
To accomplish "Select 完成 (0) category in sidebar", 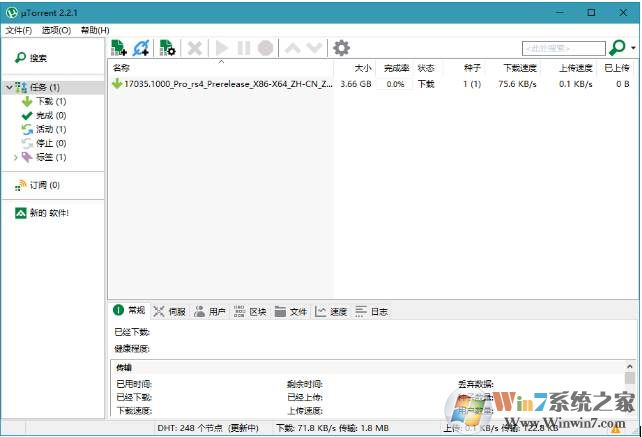I will point(51,115).
